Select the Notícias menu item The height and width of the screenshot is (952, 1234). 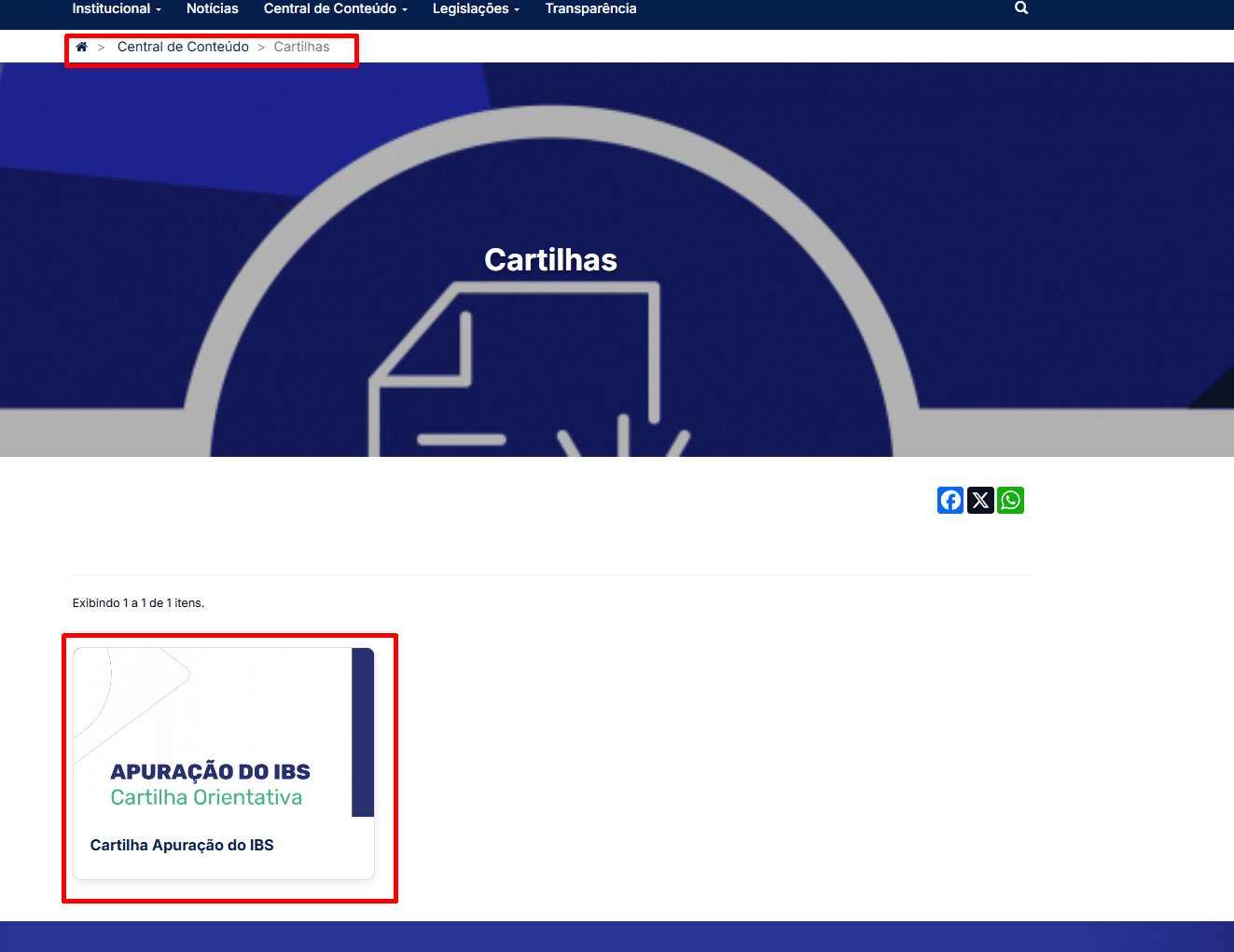(x=212, y=7)
